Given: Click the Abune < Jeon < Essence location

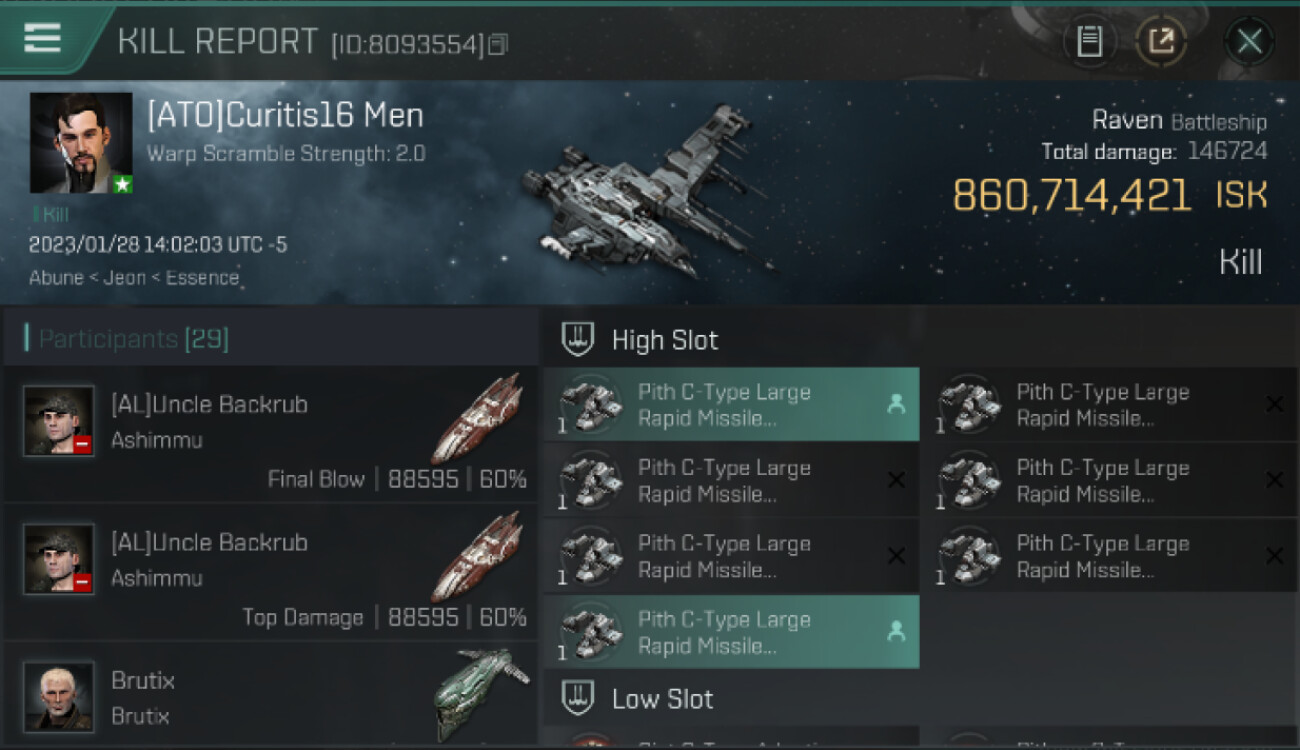Looking at the screenshot, I should coord(134,278).
